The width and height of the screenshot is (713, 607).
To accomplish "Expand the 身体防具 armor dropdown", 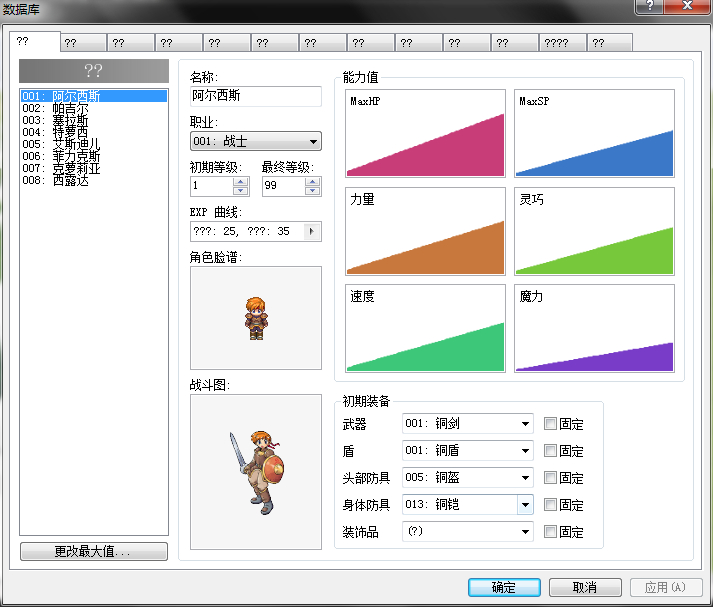I will coord(525,505).
